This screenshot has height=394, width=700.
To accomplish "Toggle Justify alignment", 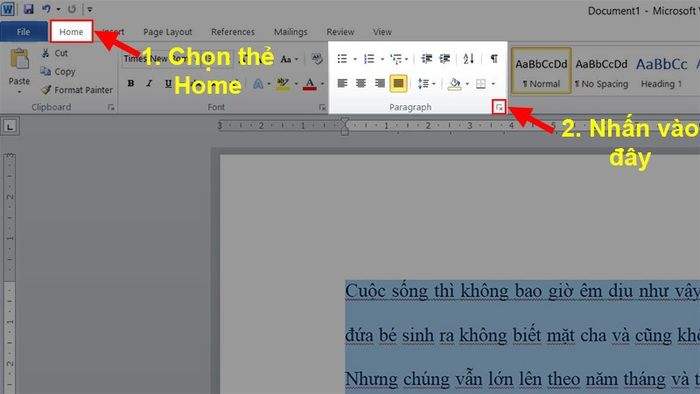I will tap(398, 83).
